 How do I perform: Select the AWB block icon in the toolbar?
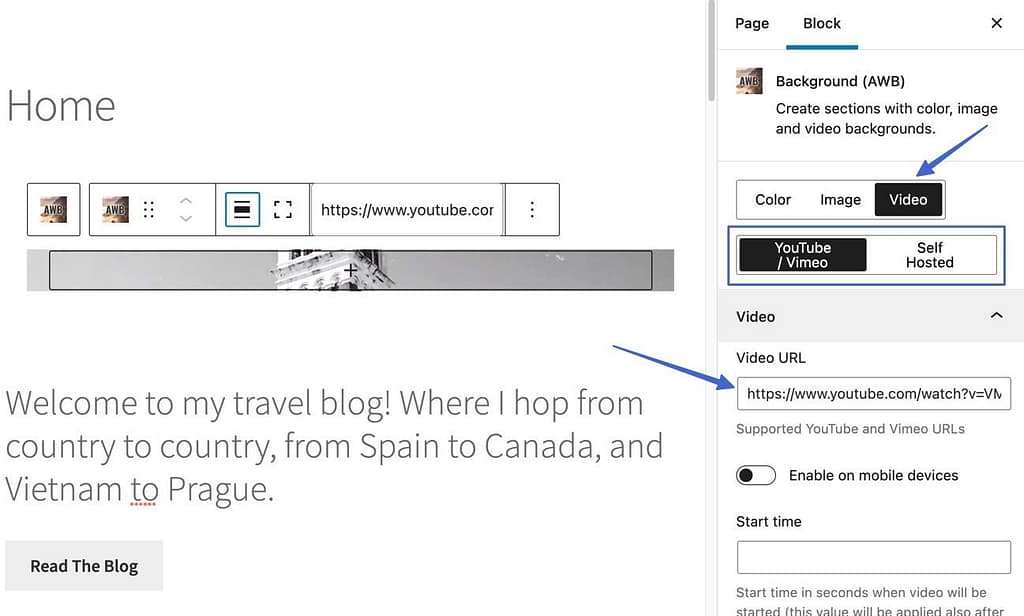[53, 210]
